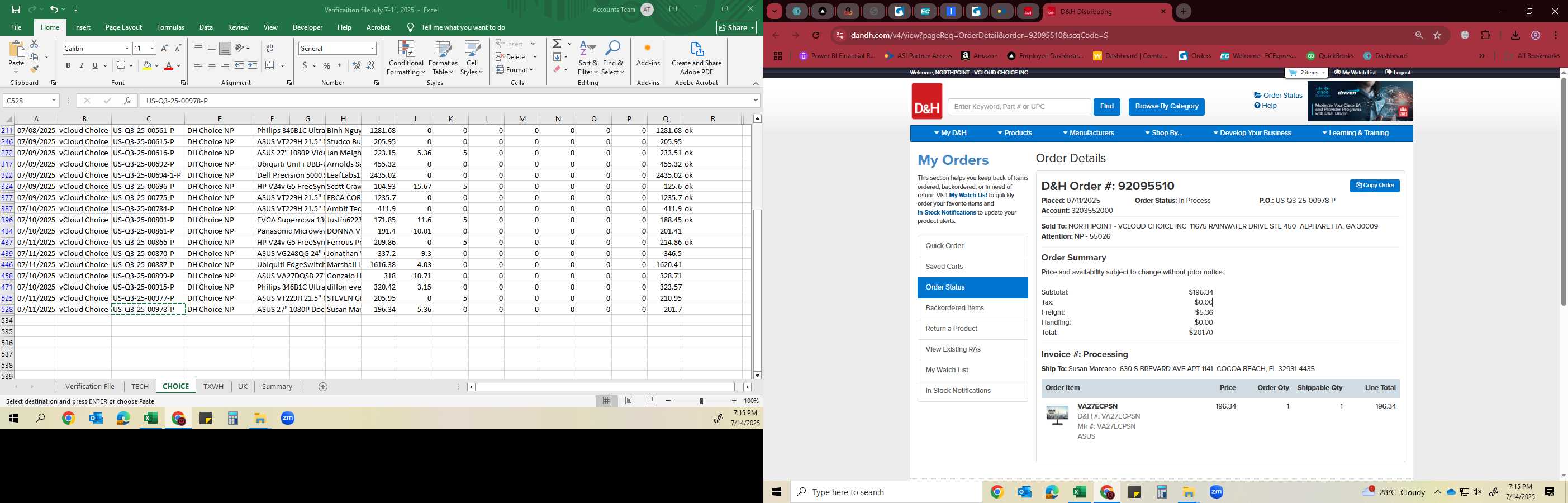Bookmark this page with the star icon
This screenshot has height=503, width=1568.
(1437, 35)
